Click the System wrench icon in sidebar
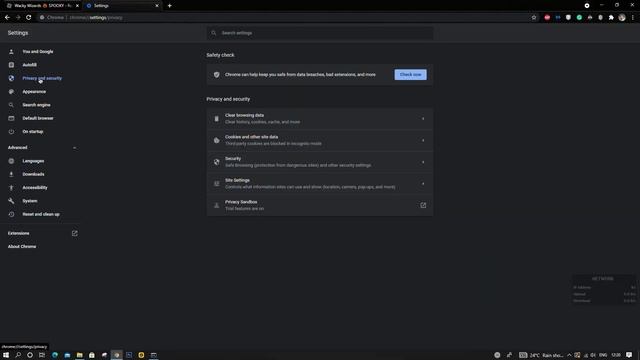 click(x=11, y=201)
